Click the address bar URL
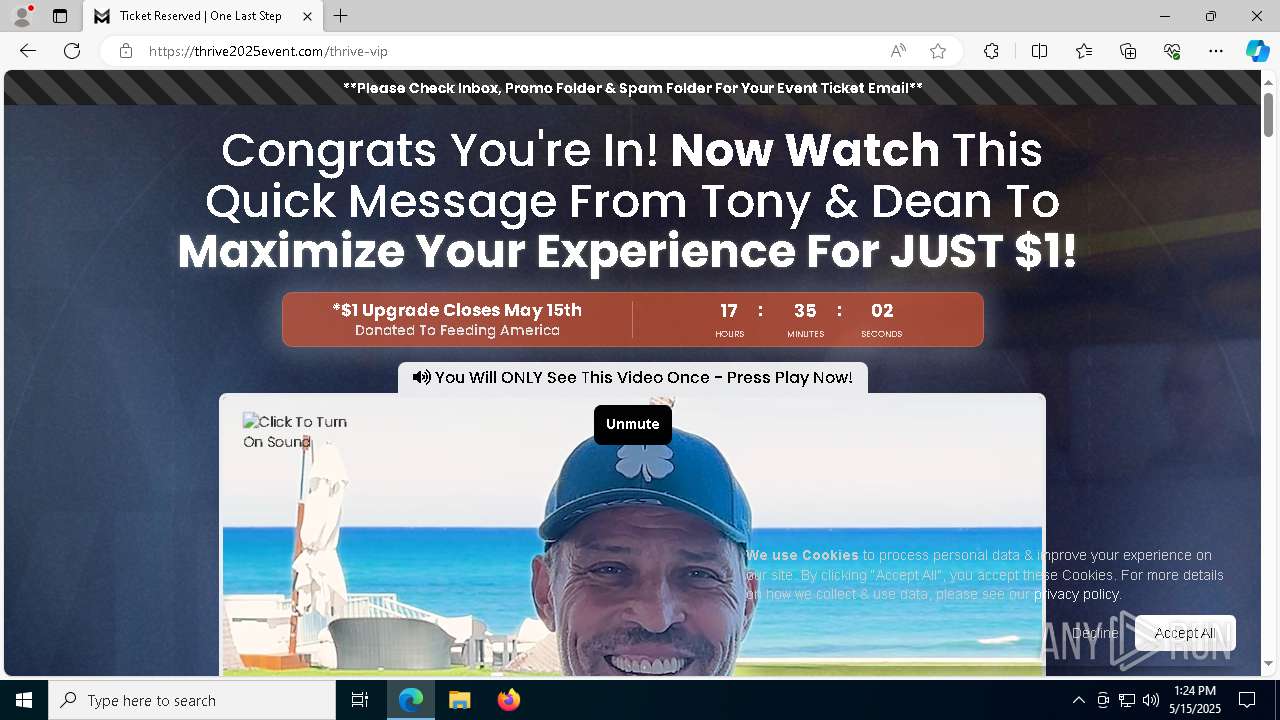This screenshot has width=1280, height=720. point(268,51)
